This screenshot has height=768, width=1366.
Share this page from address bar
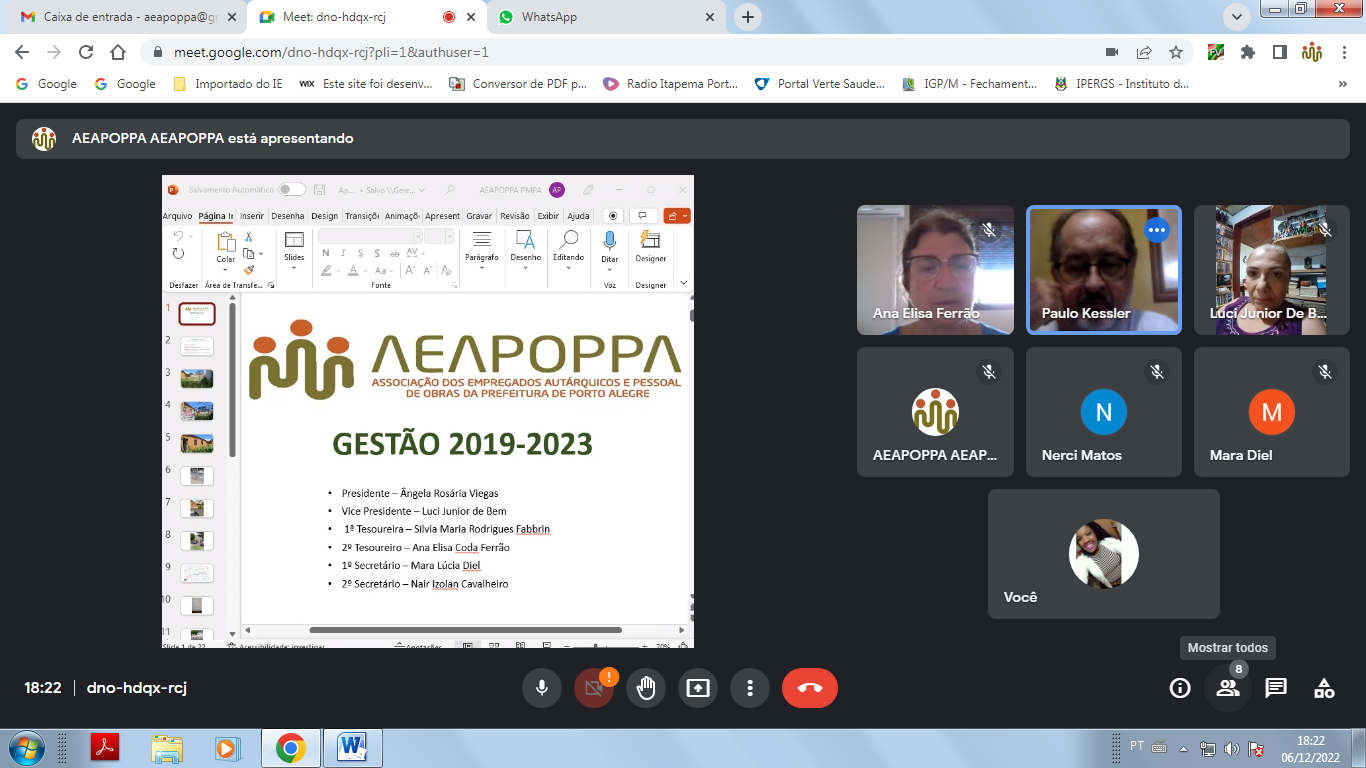1144,52
